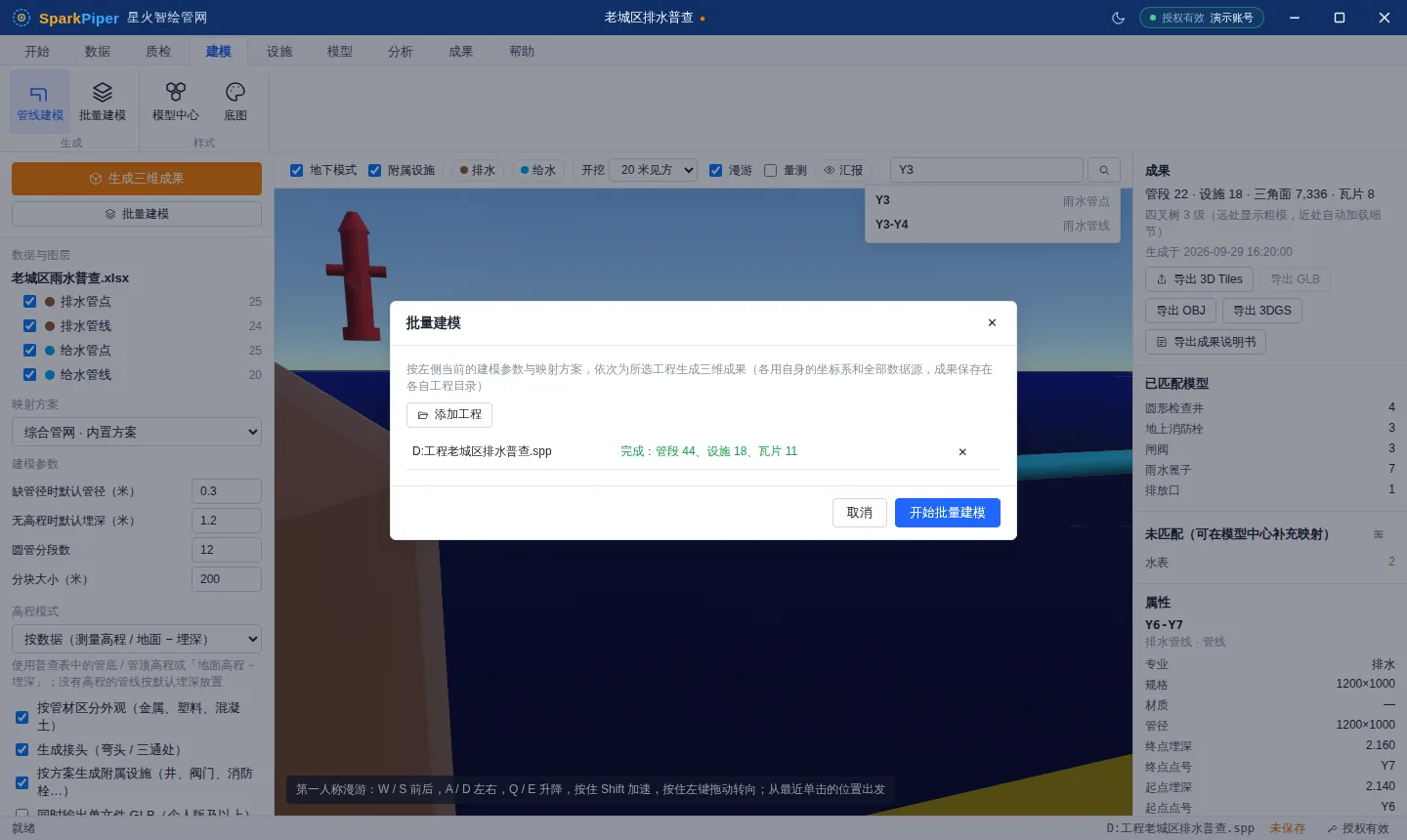Click 圆管分段数 input field
Viewport: 1407px width, 840px height.
click(x=227, y=550)
